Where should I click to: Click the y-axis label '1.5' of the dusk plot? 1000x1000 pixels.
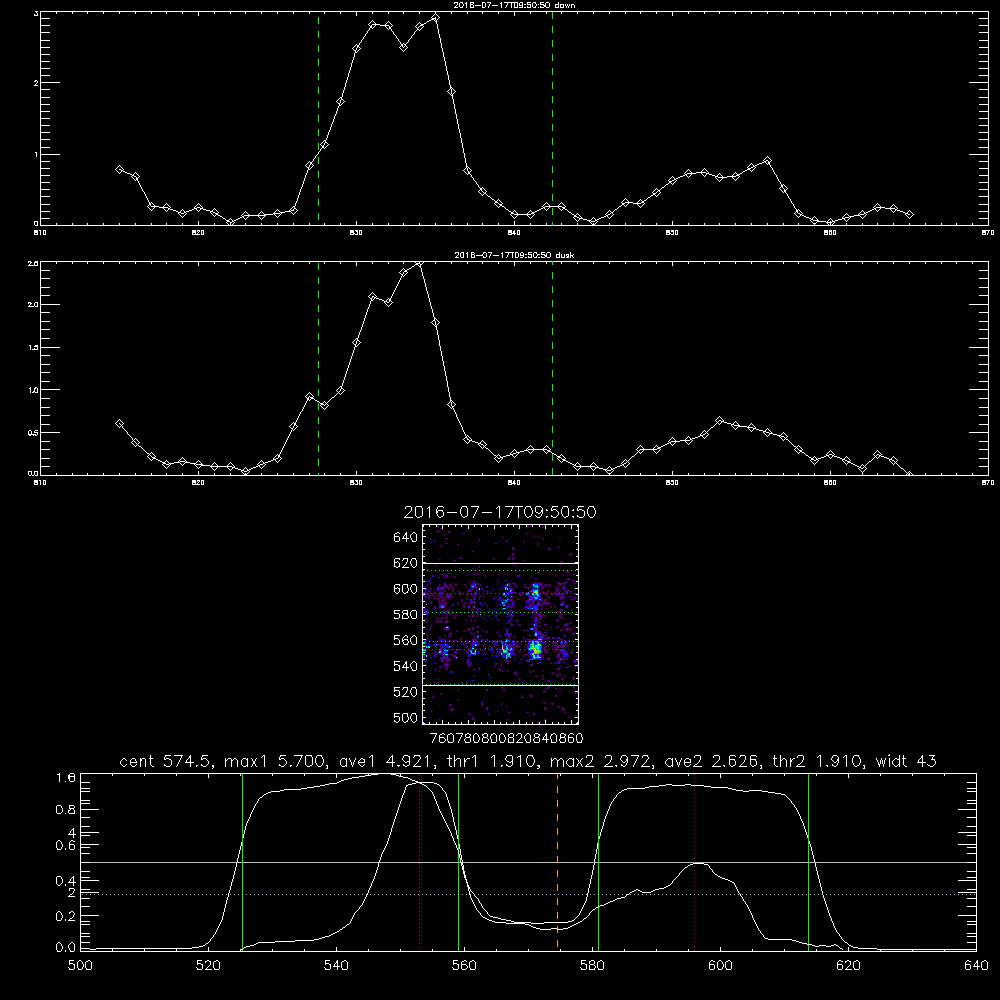(x=34, y=348)
